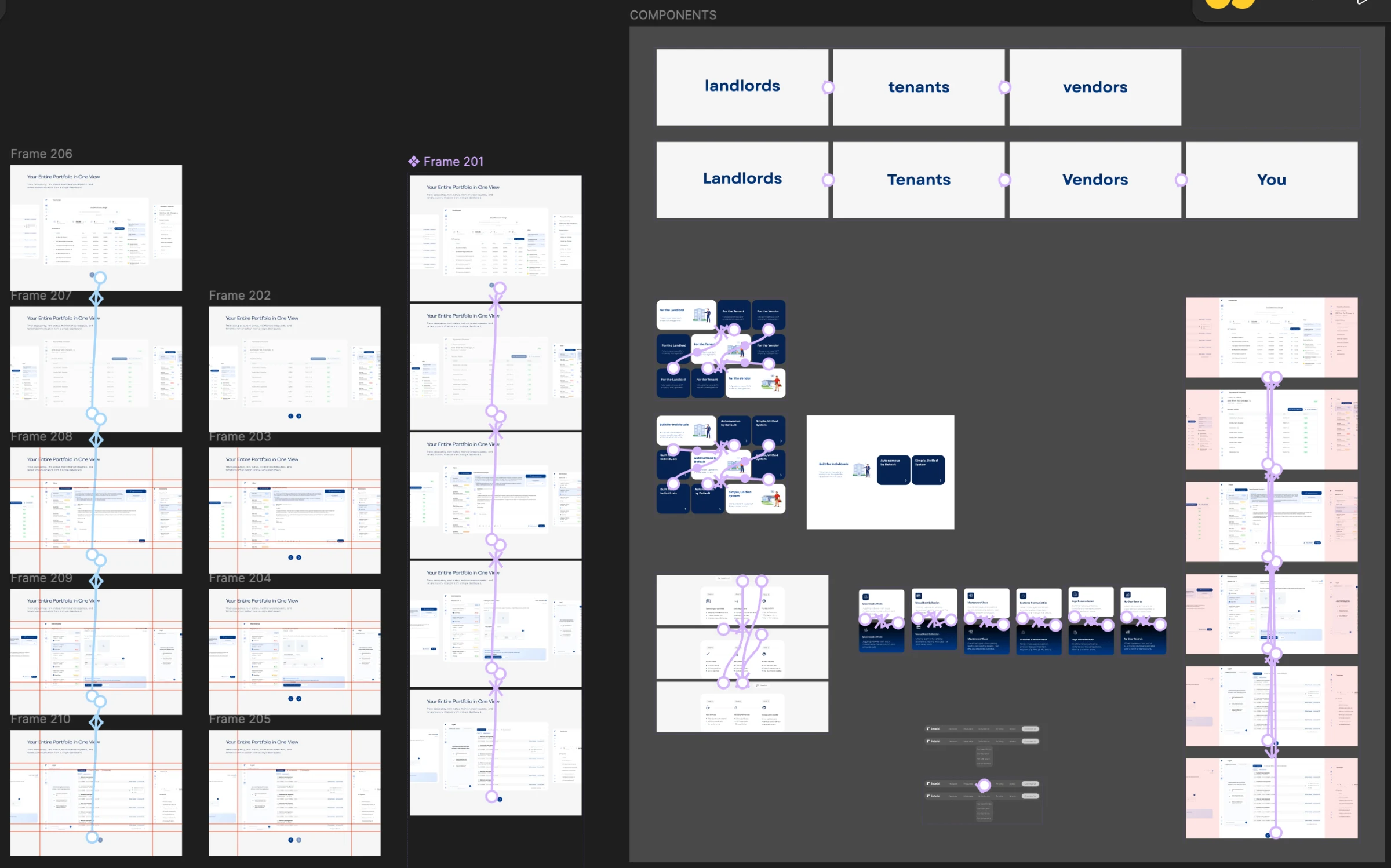Select the white Legal Documentation card
1391x868 pixels.
[x=1091, y=602]
